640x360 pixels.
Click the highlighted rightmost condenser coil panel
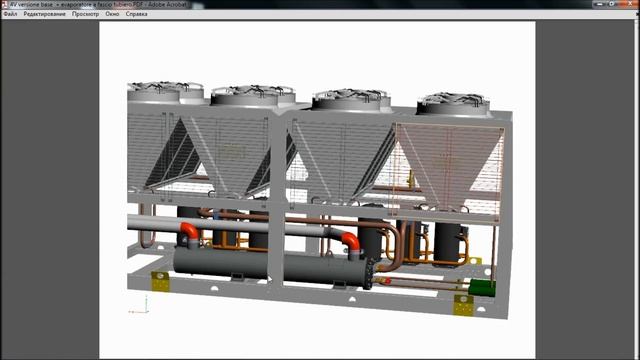448,173
